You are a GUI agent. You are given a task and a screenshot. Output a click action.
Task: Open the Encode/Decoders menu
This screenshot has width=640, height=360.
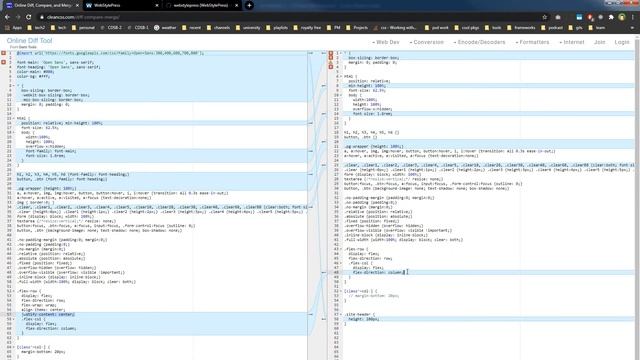click(x=479, y=42)
